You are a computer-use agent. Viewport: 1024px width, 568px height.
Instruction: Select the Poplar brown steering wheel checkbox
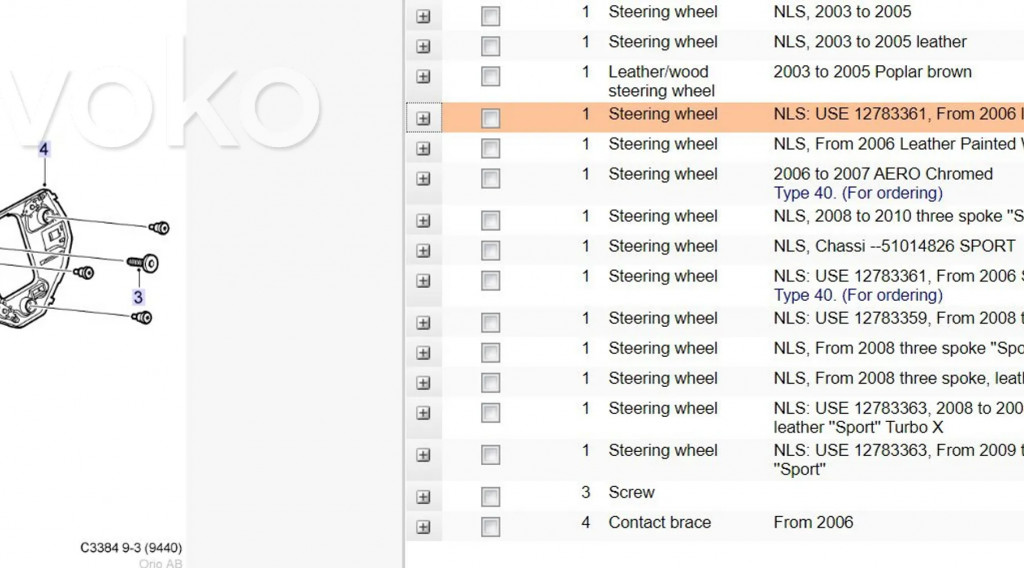coord(490,77)
